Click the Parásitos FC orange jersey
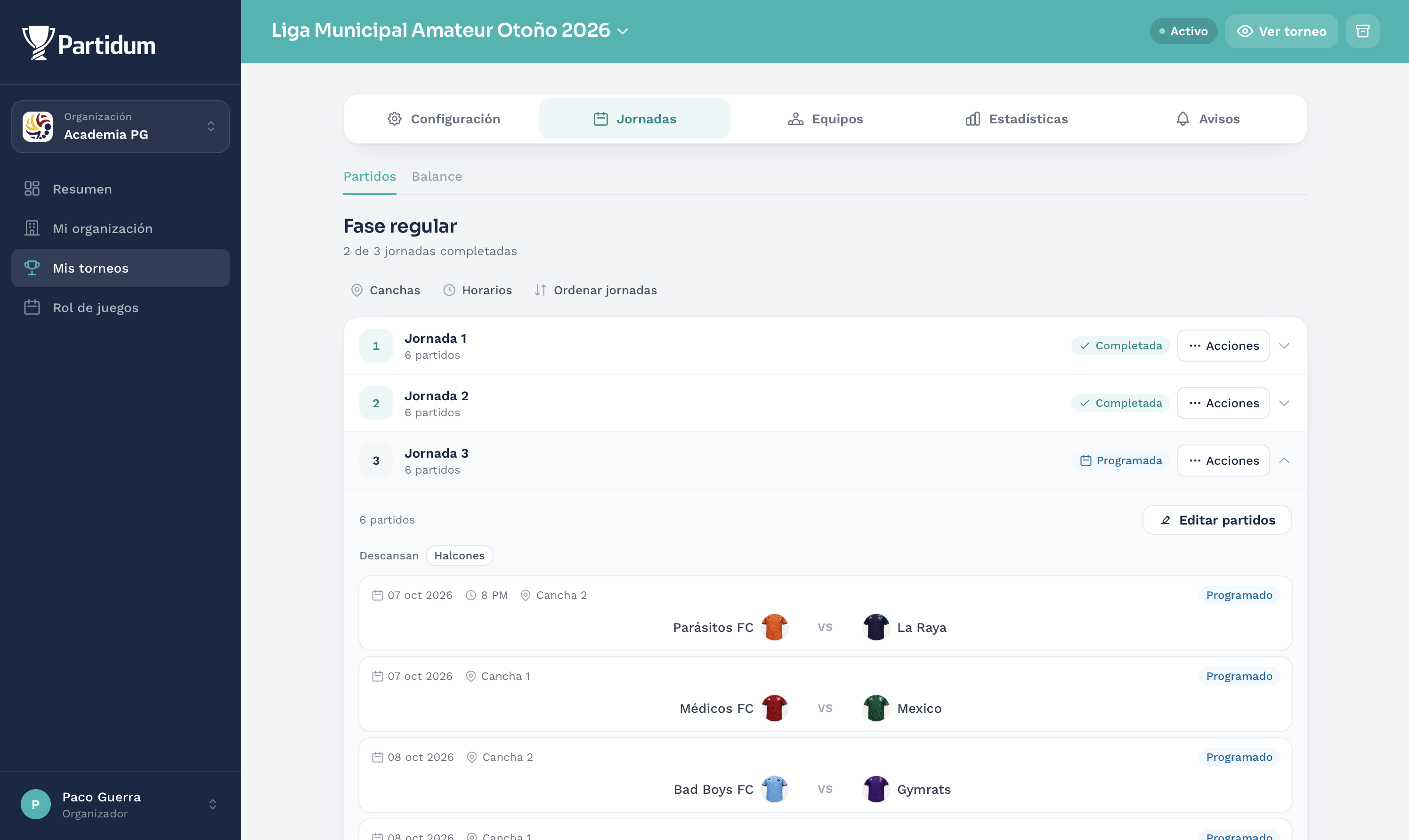 (774, 627)
